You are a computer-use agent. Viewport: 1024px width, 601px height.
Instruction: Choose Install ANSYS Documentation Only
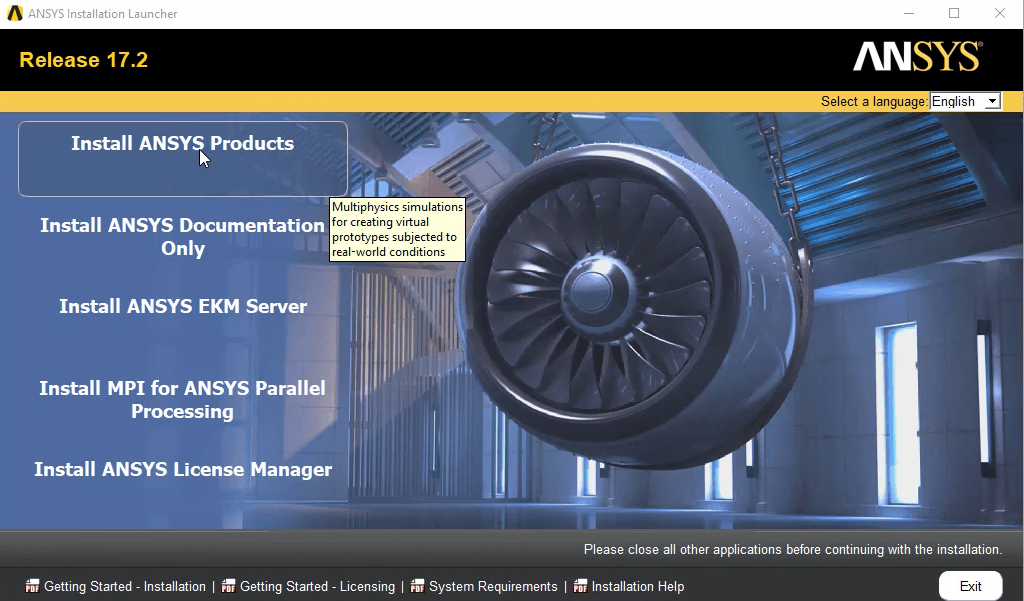tap(182, 236)
